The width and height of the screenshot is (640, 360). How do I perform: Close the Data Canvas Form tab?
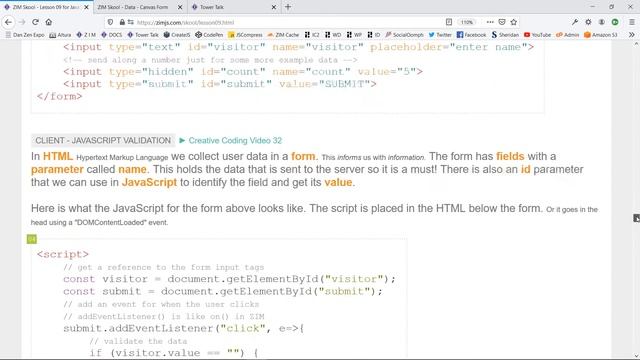coord(180,7)
